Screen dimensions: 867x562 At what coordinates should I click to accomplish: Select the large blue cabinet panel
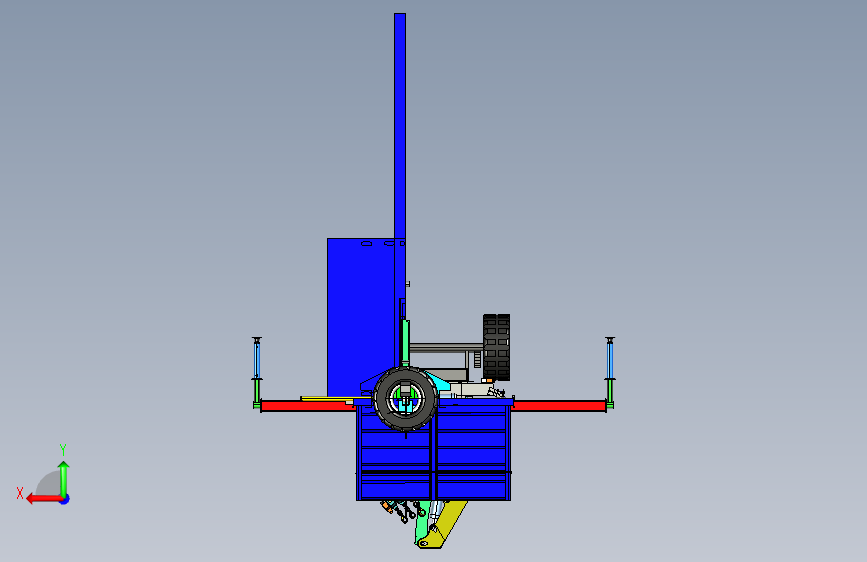[361, 318]
